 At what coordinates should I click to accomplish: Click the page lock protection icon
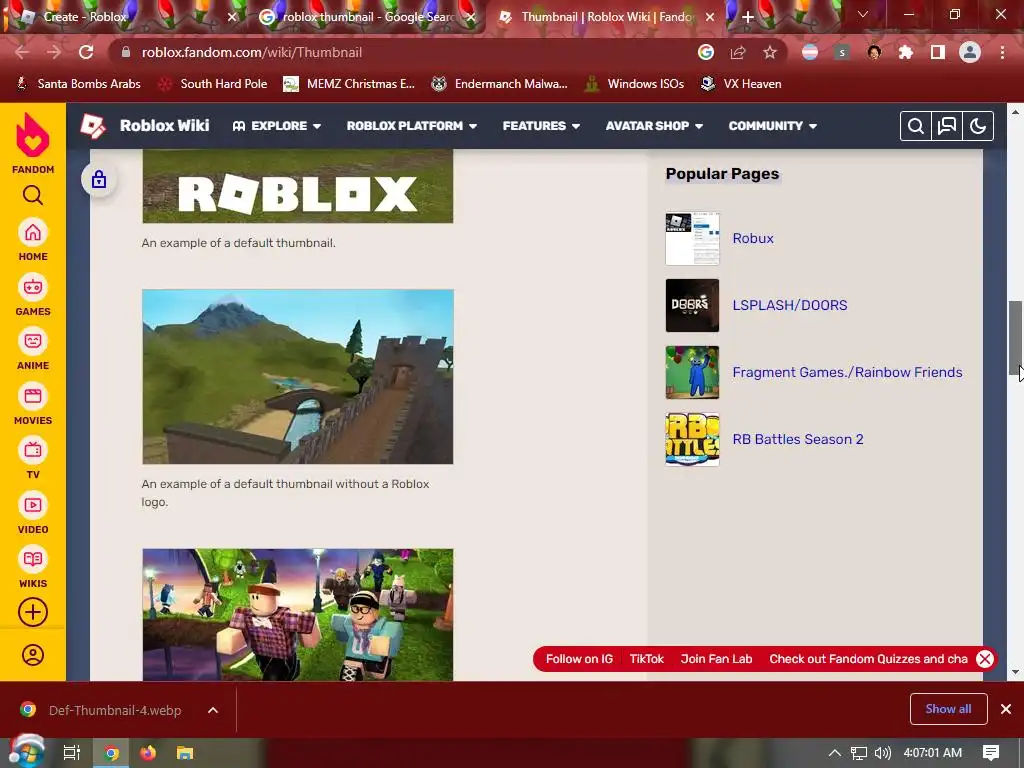tap(99, 180)
